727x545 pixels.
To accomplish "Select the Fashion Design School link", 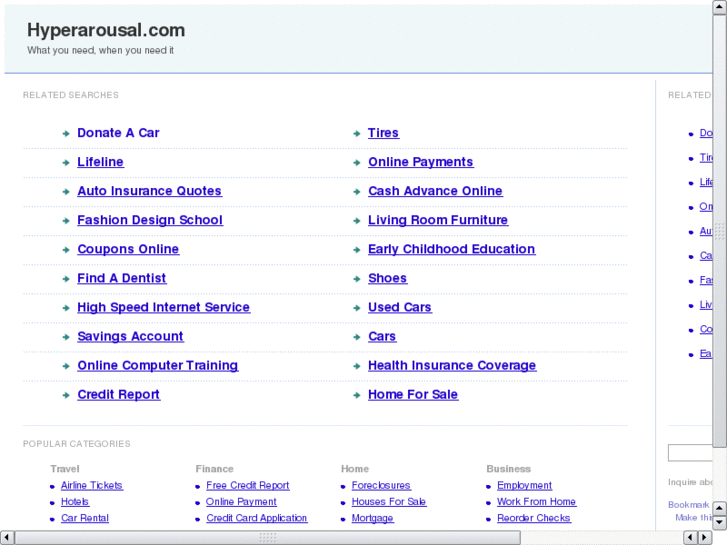I will (150, 220).
